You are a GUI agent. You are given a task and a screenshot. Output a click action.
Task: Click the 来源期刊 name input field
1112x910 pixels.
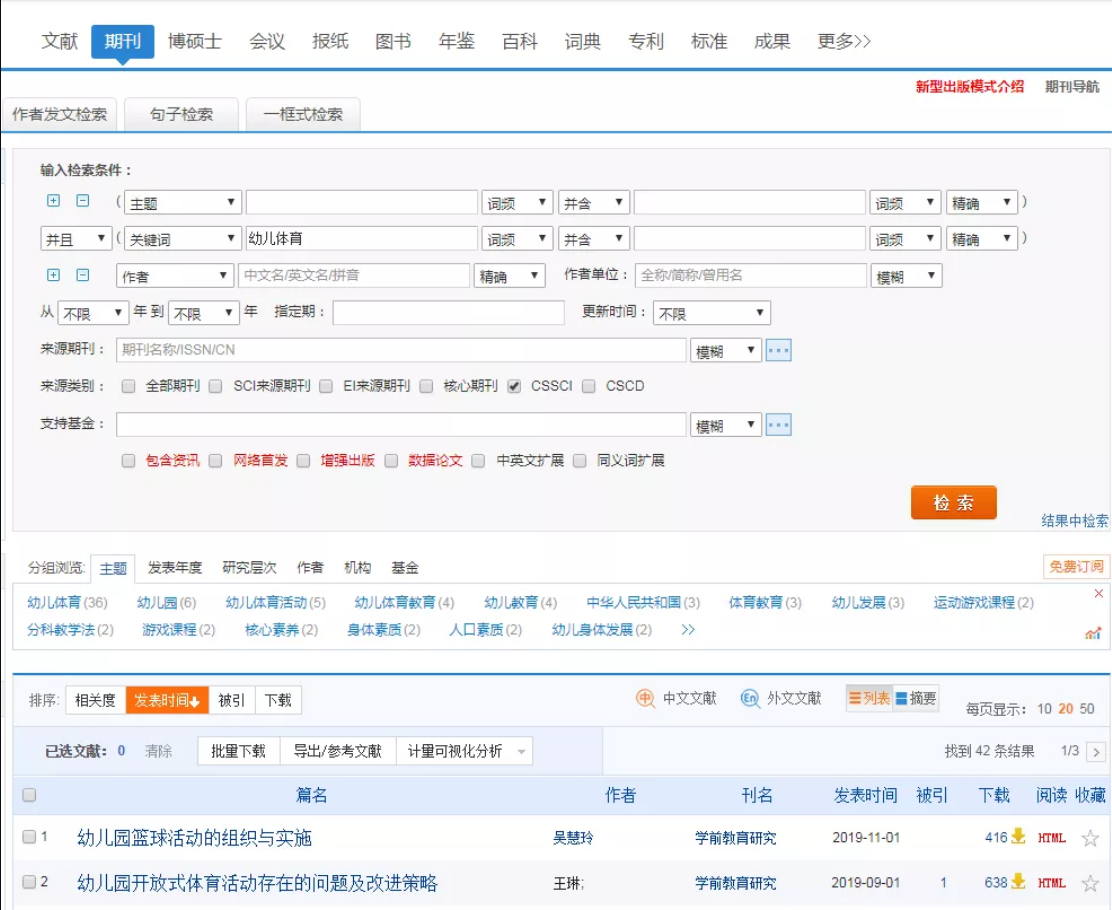coord(401,350)
